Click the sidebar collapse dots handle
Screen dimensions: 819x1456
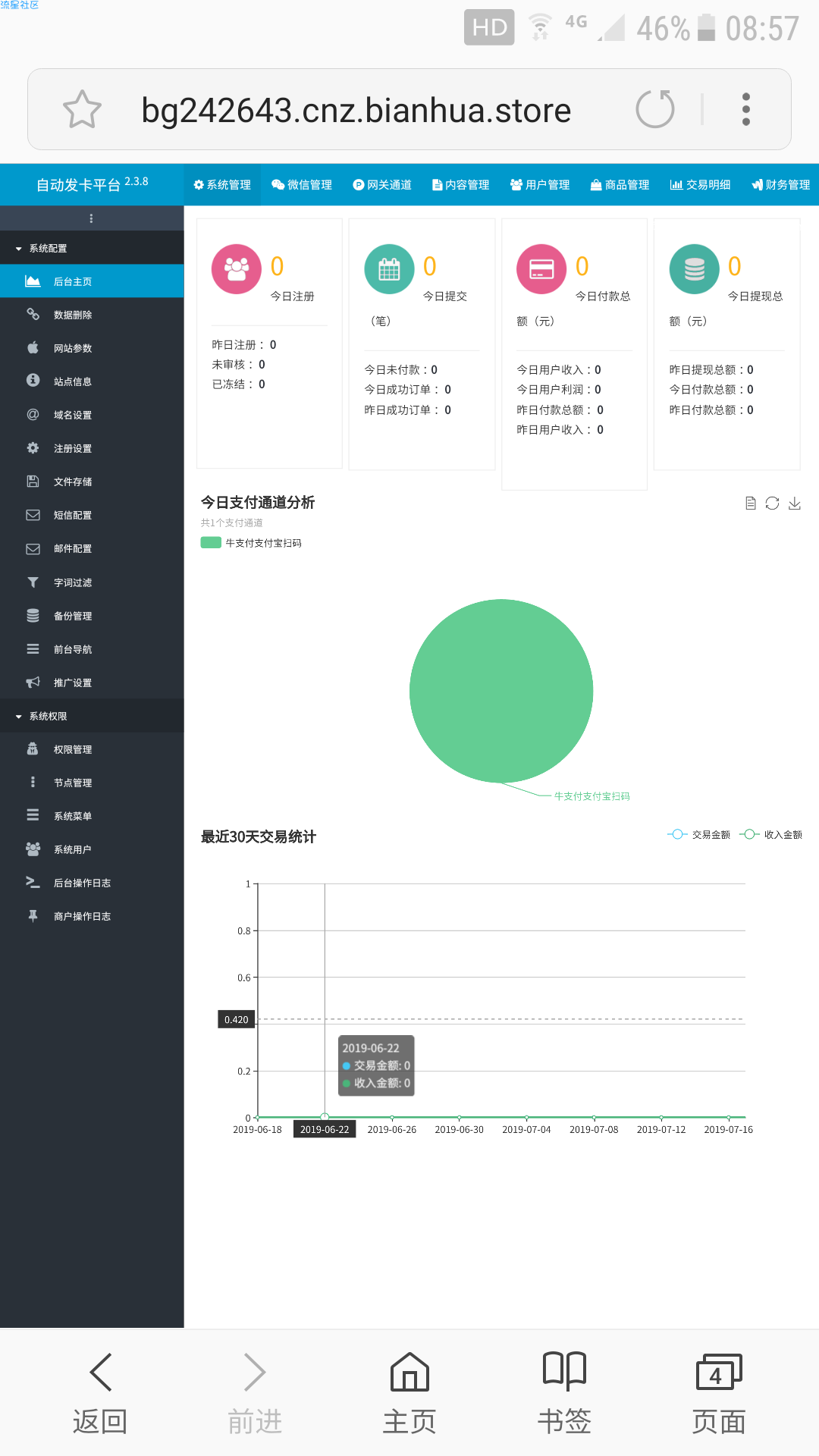(x=92, y=218)
